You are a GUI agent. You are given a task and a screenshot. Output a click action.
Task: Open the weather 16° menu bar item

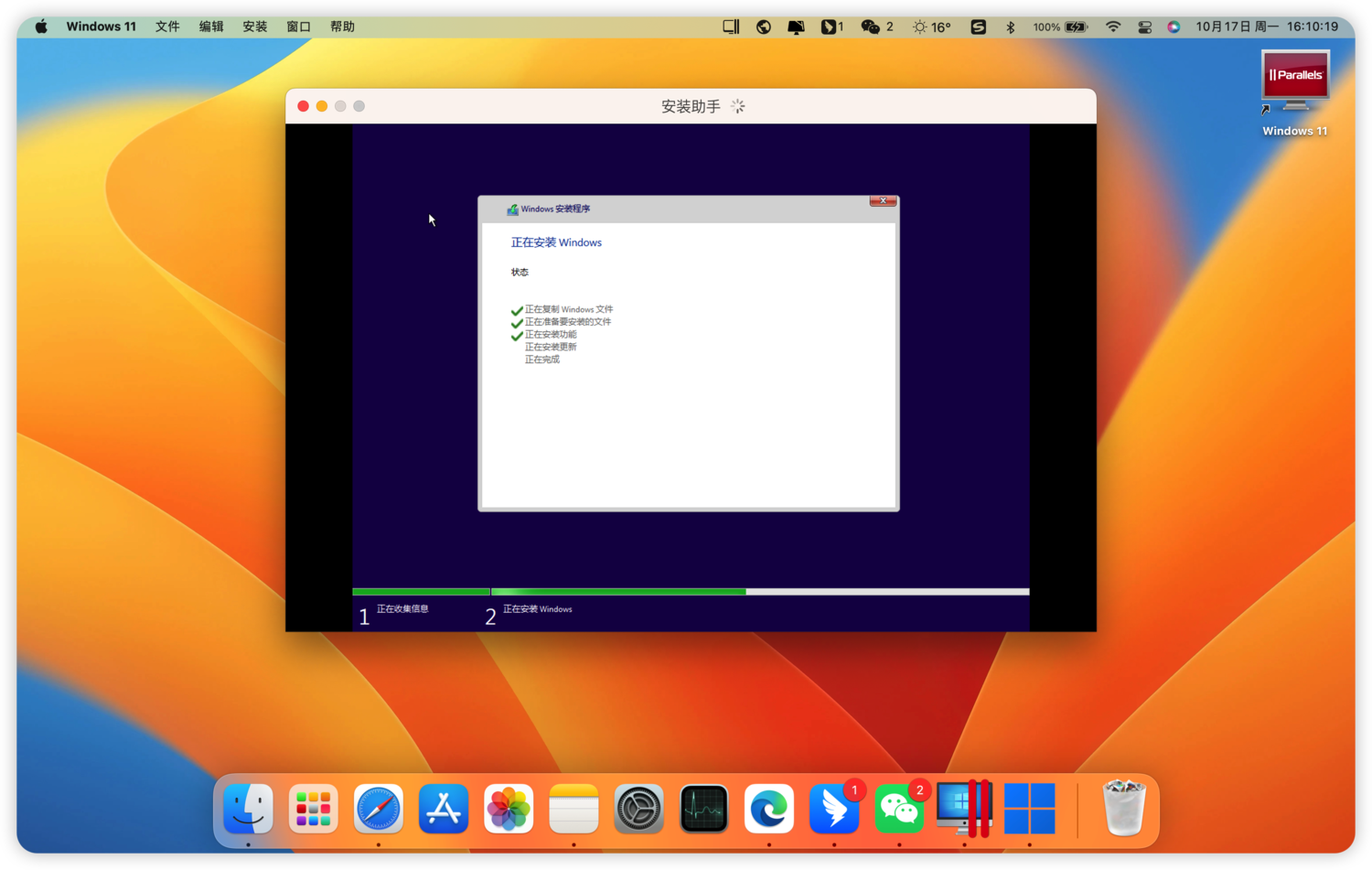point(932,27)
